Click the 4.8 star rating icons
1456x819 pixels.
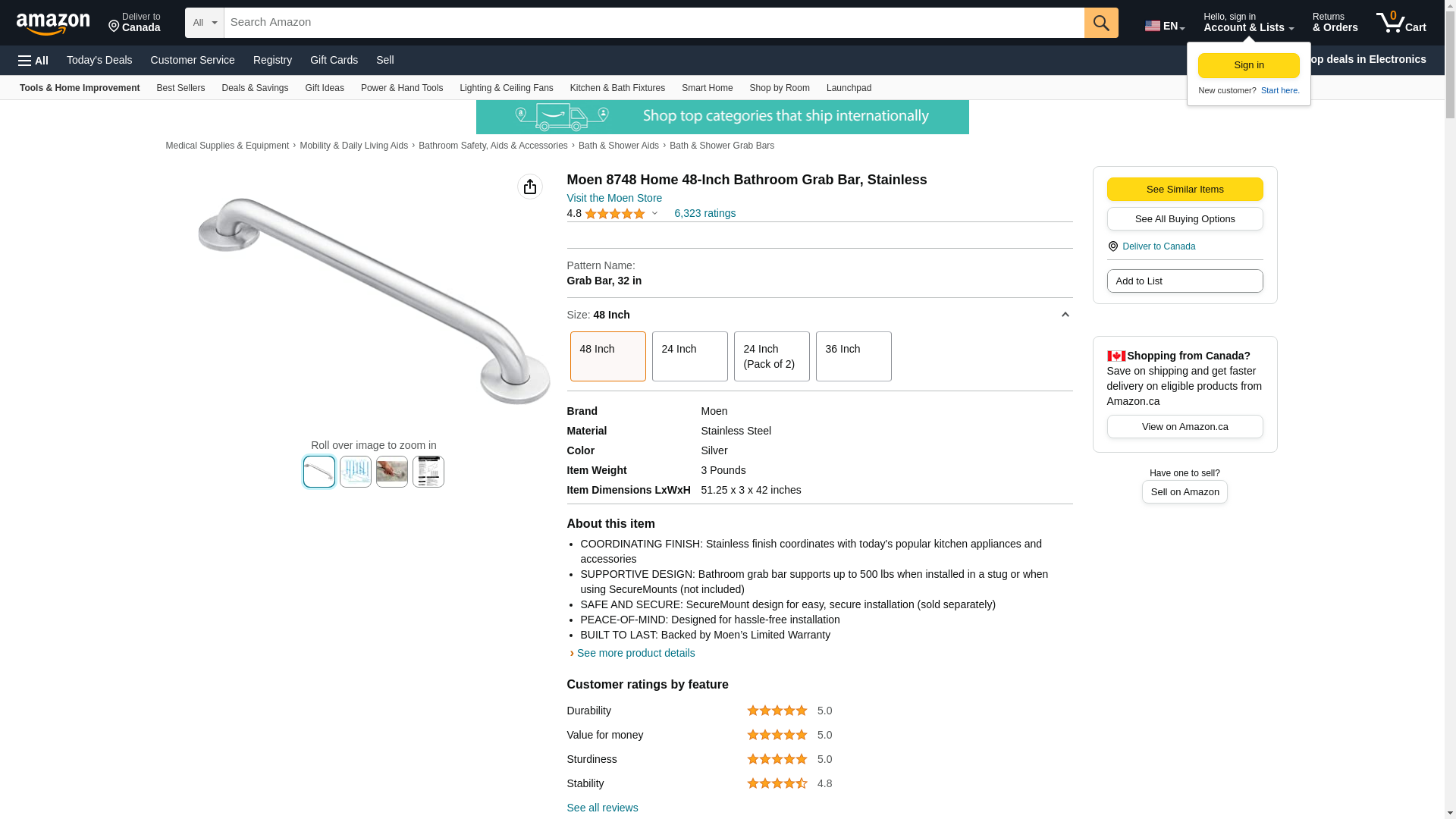615,214
